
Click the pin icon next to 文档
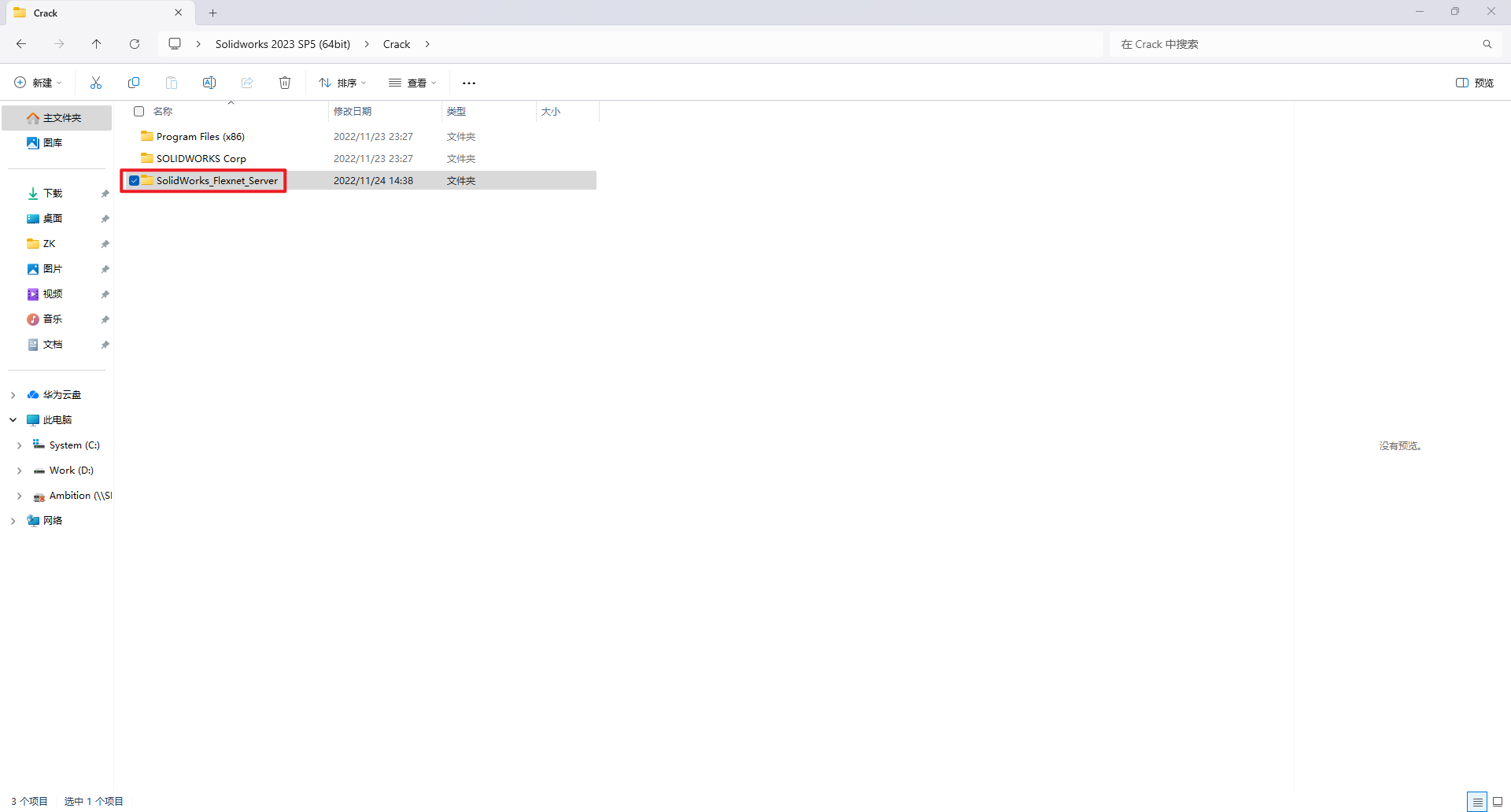tap(105, 345)
